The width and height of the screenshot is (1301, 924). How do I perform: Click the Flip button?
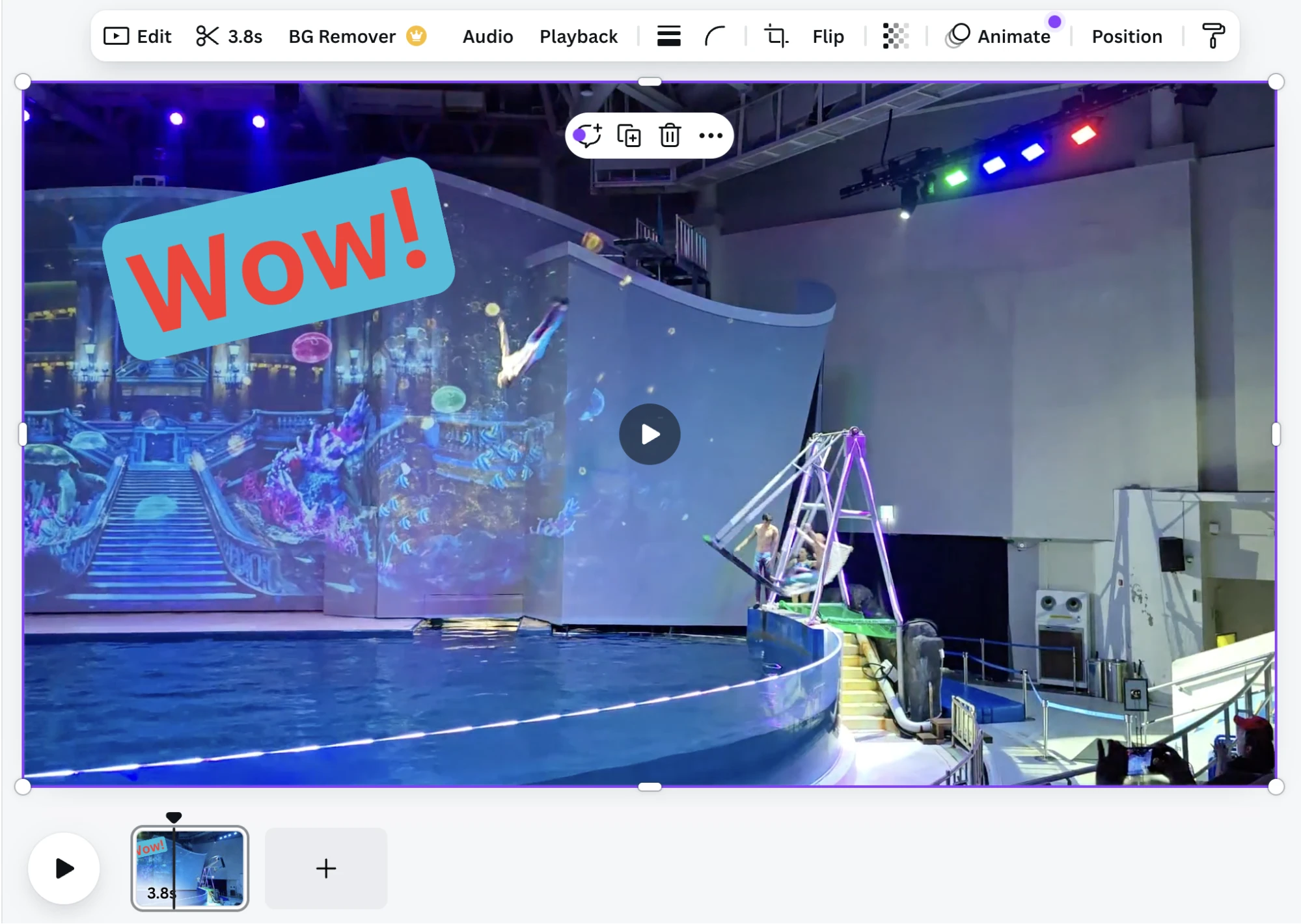828,36
